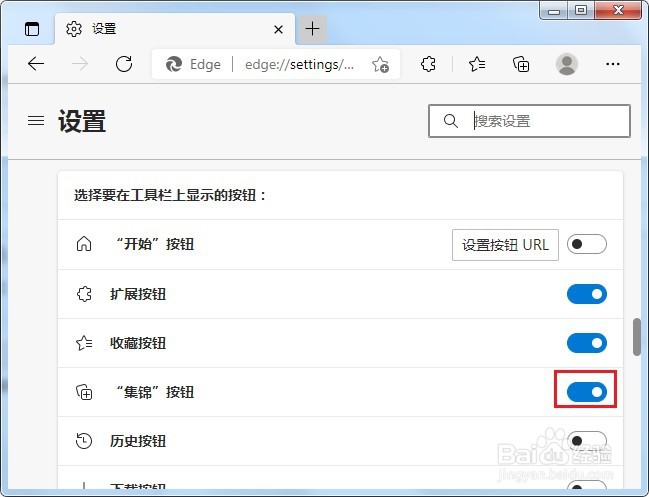Image resolution: width=649 pixels, height=497 pixels.
Task: Click the collections icon beside "集锦"按钮
Action: click(x=84, y=392)
